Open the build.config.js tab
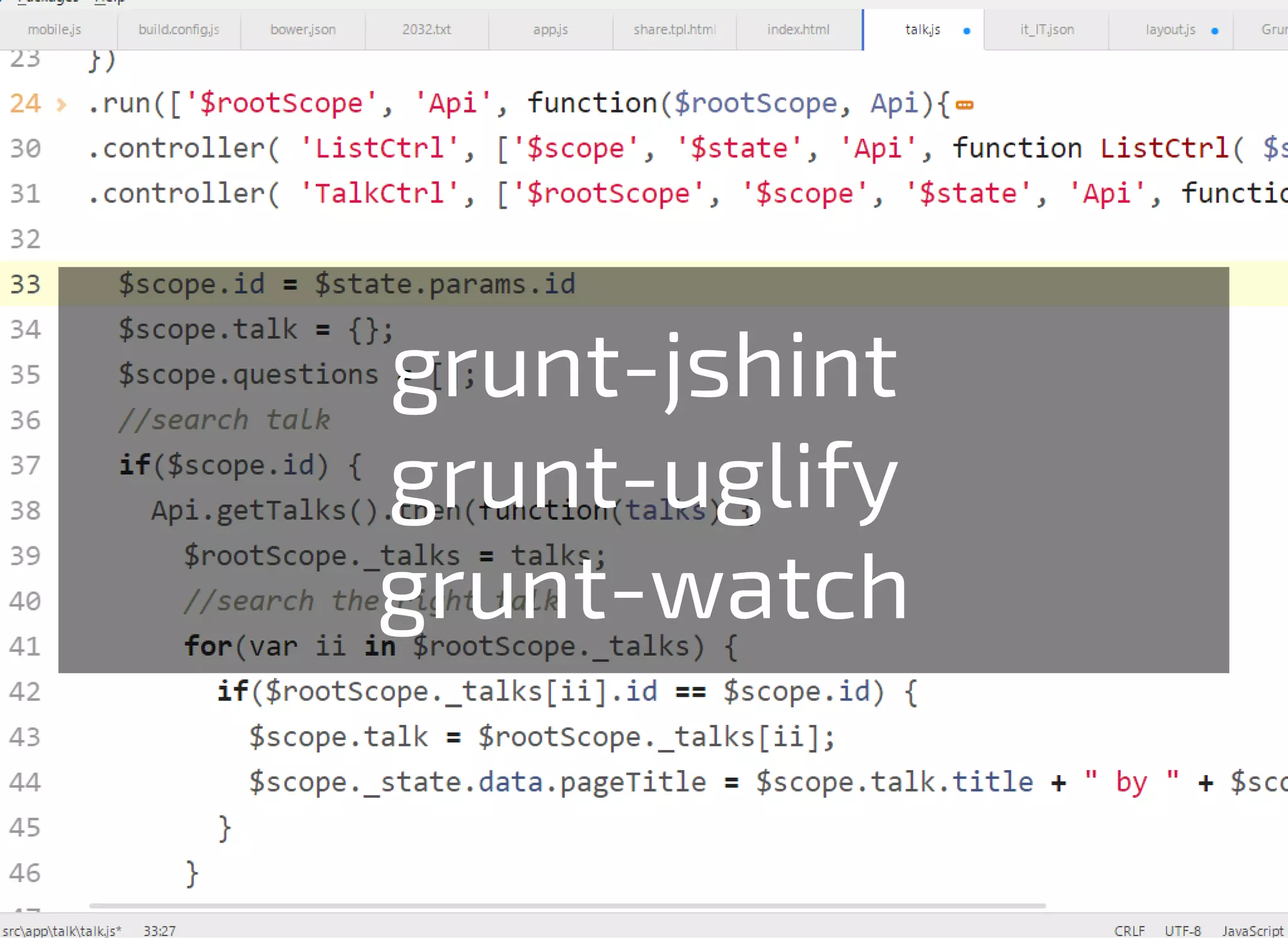 point(179,30)
